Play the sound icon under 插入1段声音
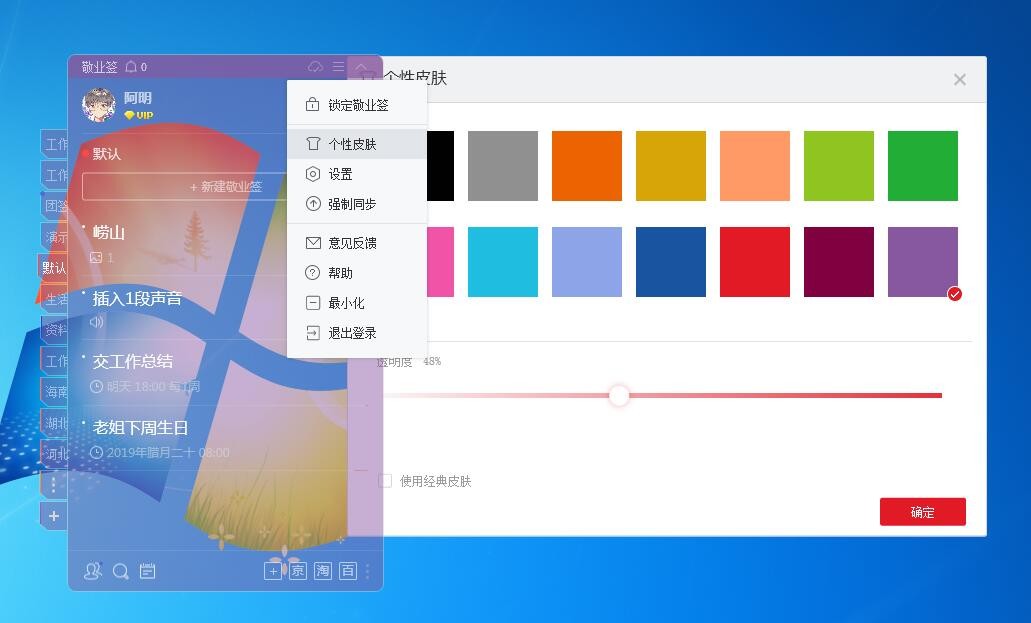The image size is (1031, 623). pos(97,322)
